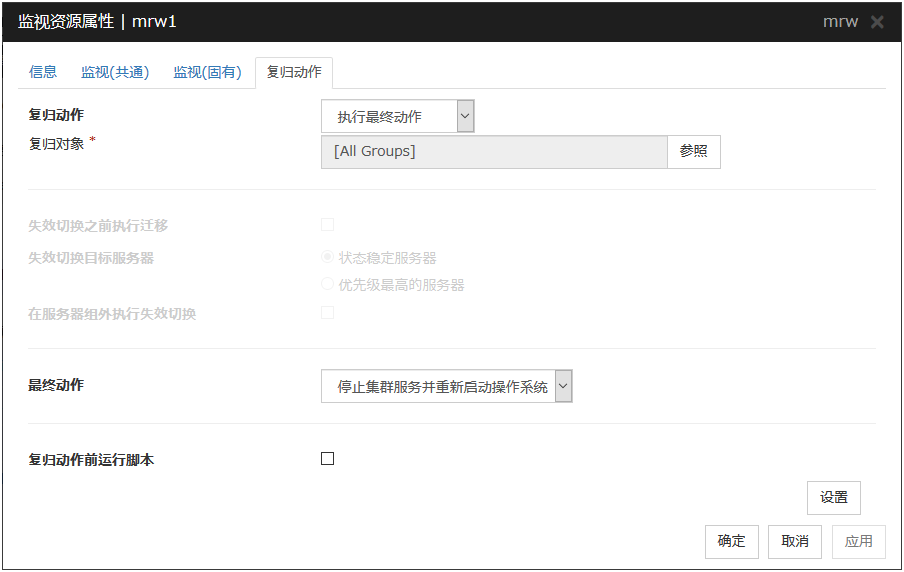Select the 复归动作 tab
The image size is (904, 572).
(x=294, y=72)
